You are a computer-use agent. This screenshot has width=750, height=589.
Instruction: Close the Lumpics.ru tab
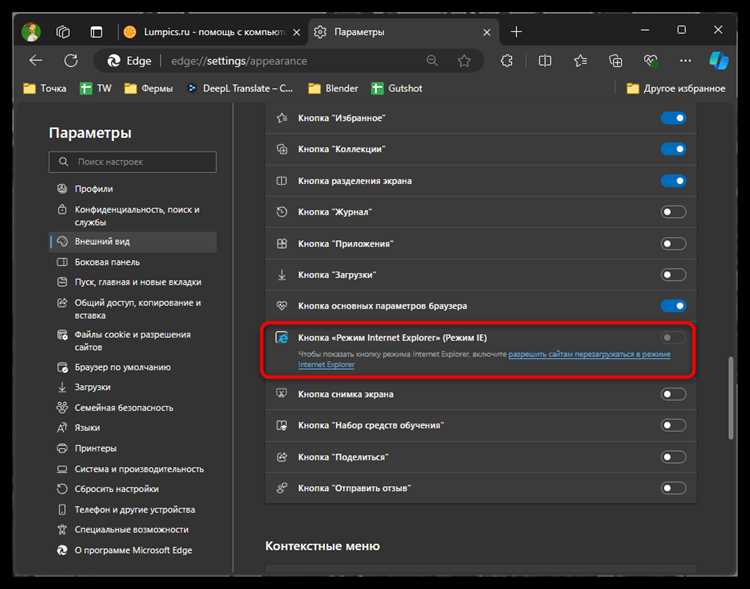click(297, 32)
